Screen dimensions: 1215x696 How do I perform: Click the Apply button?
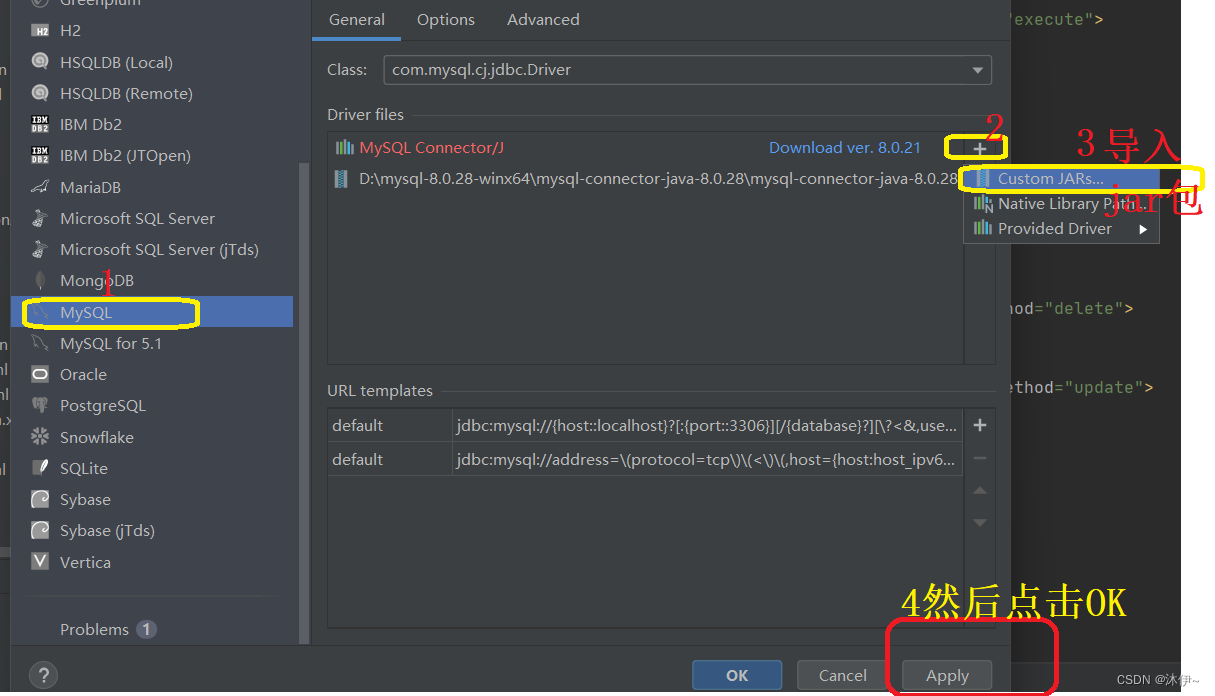(947, 675)
